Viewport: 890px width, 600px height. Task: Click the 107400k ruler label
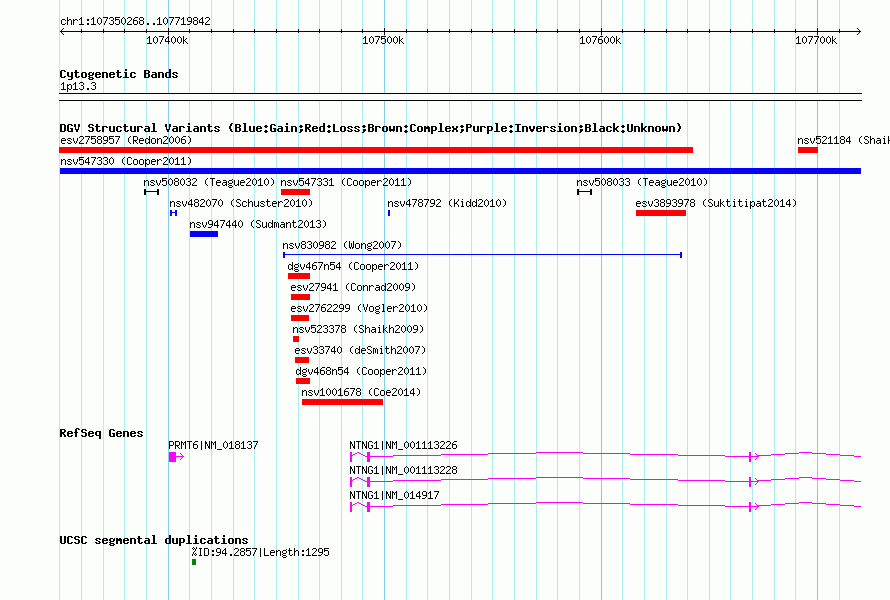167,40
